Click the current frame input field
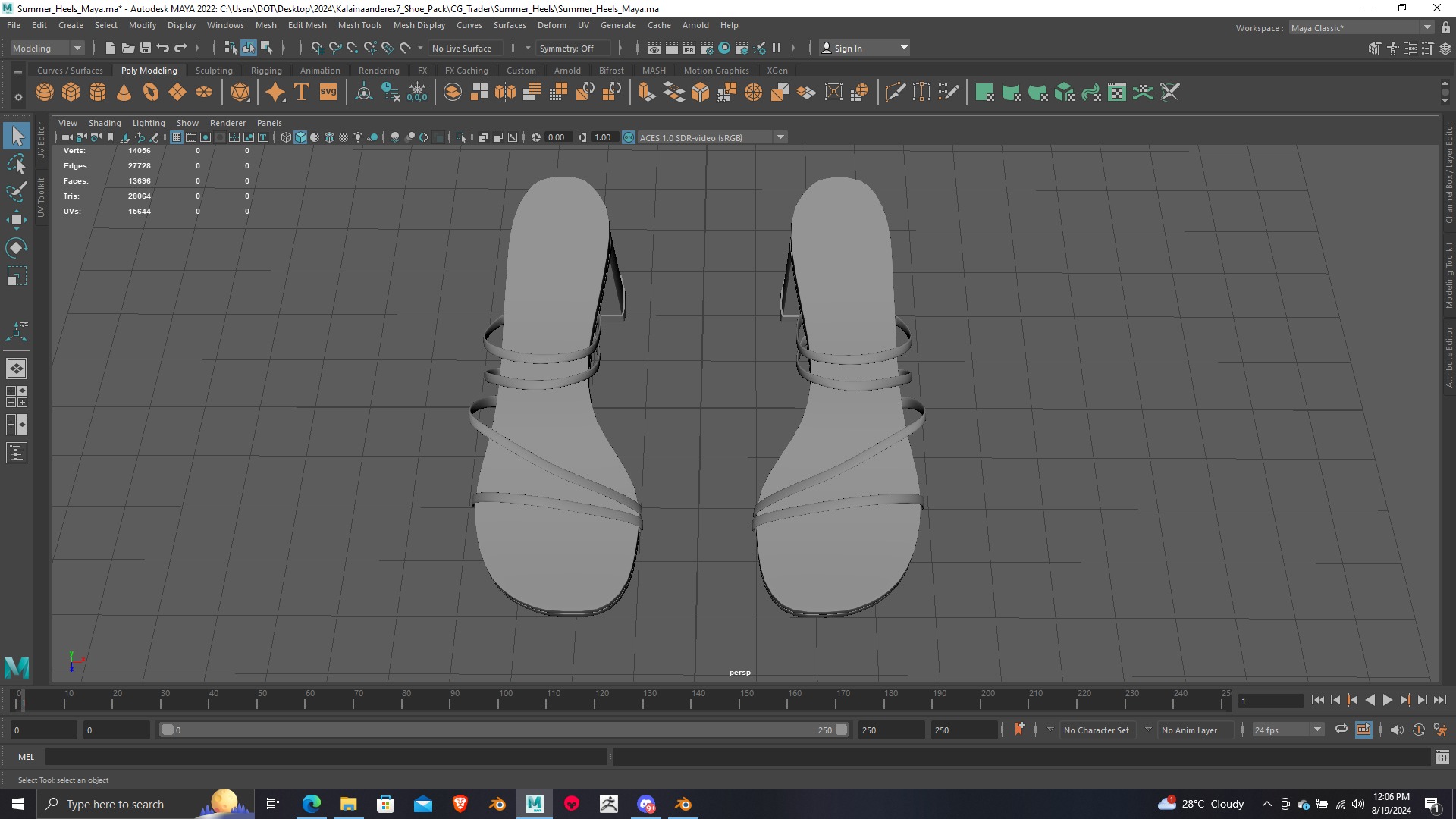The height and width of the screenshot is (819, 1456). (1270, 701)
